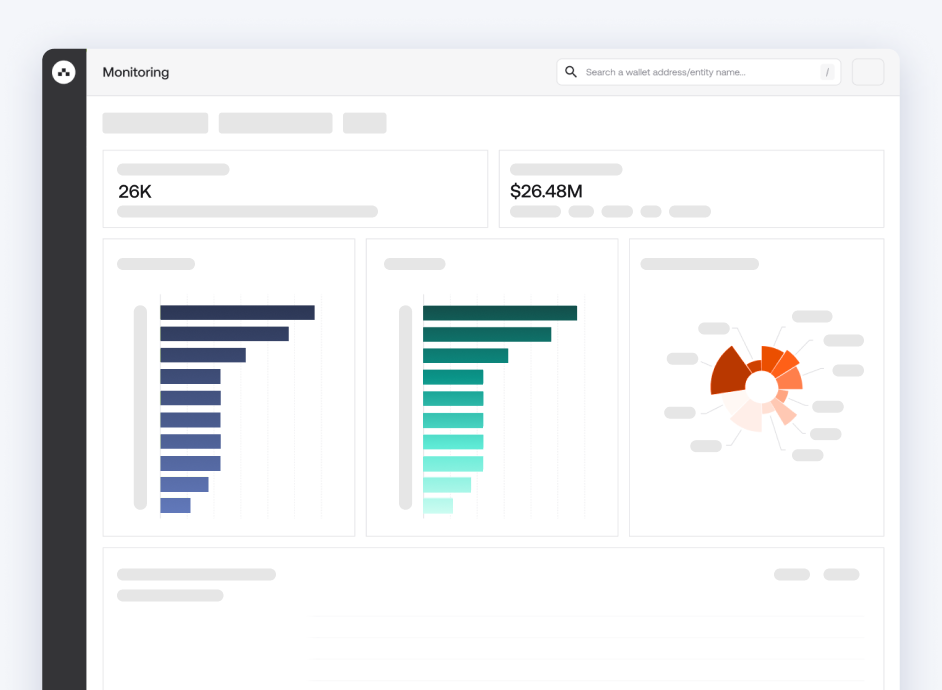Click the longest dark green bar in the second chart
The width and height of the screenshot is (942, 690).
pos(500,313)
